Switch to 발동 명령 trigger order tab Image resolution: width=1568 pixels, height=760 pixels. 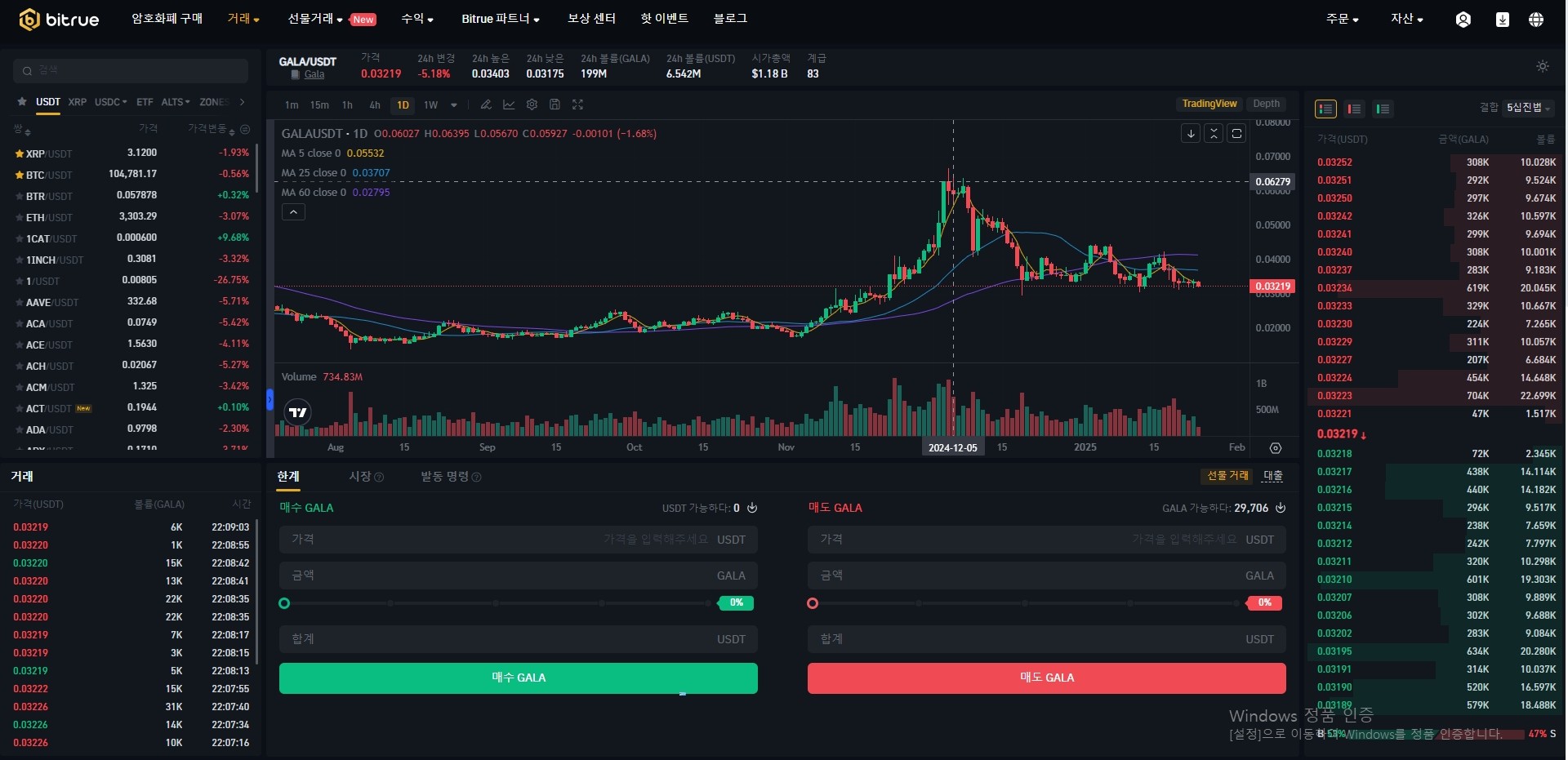[445, 477]
